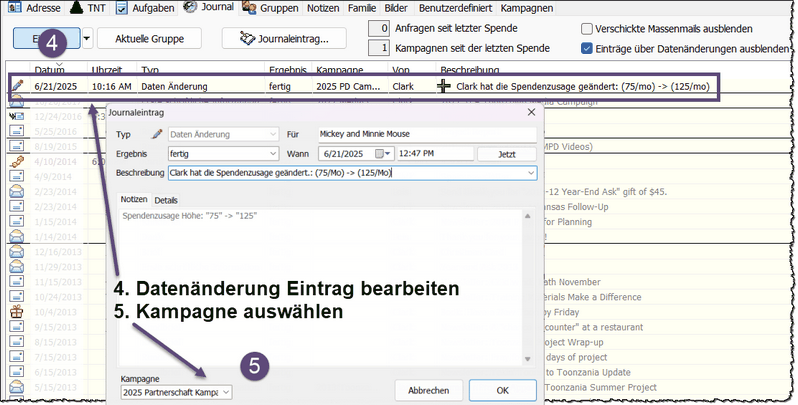Click the letter icon of the 10/24/2013 row
The image size is (798, 405).
tap(17, 297)
